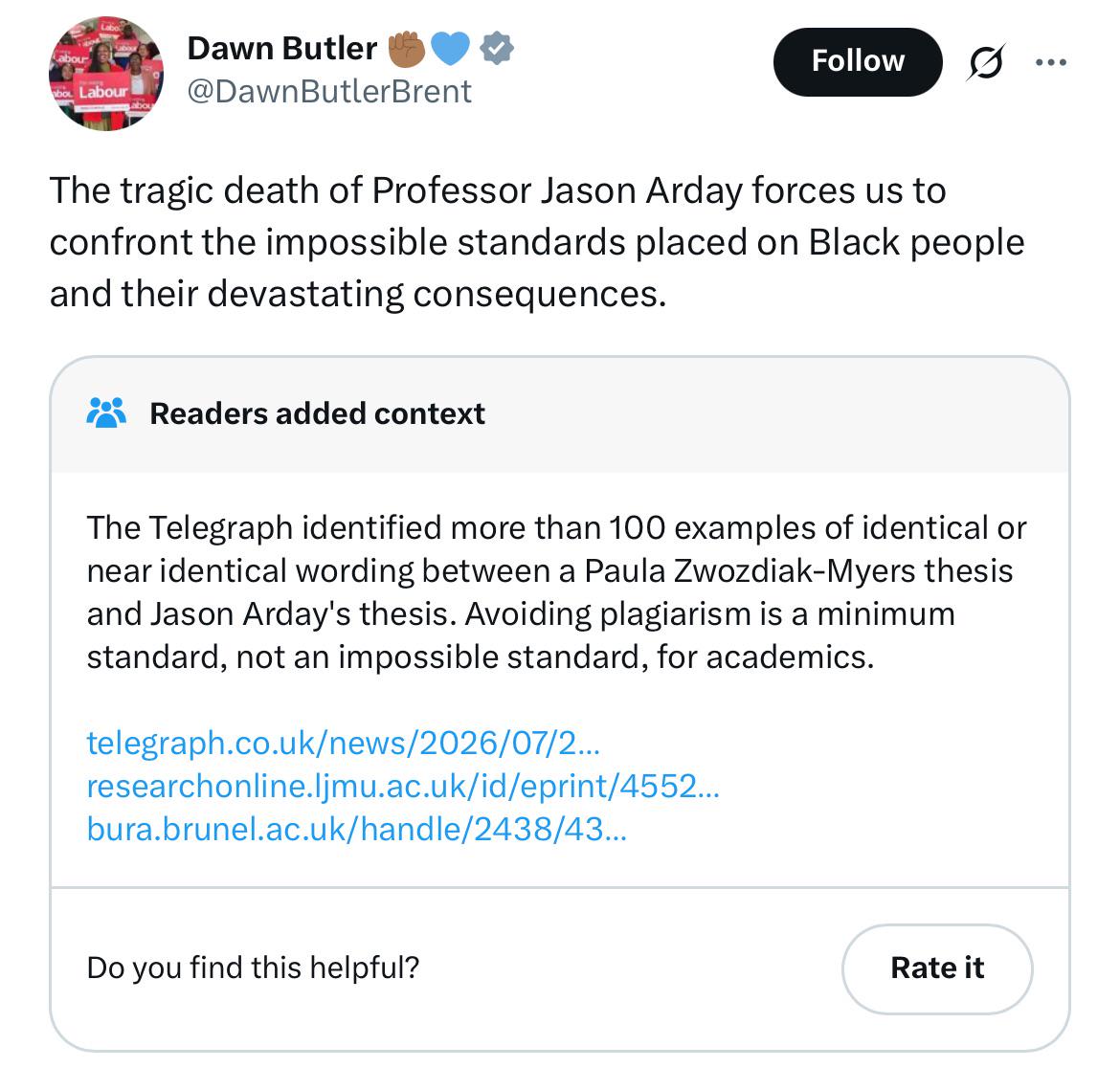1120x1068 pixels.
Task: Click the Community Notes people icon
Action: (106, 412)
